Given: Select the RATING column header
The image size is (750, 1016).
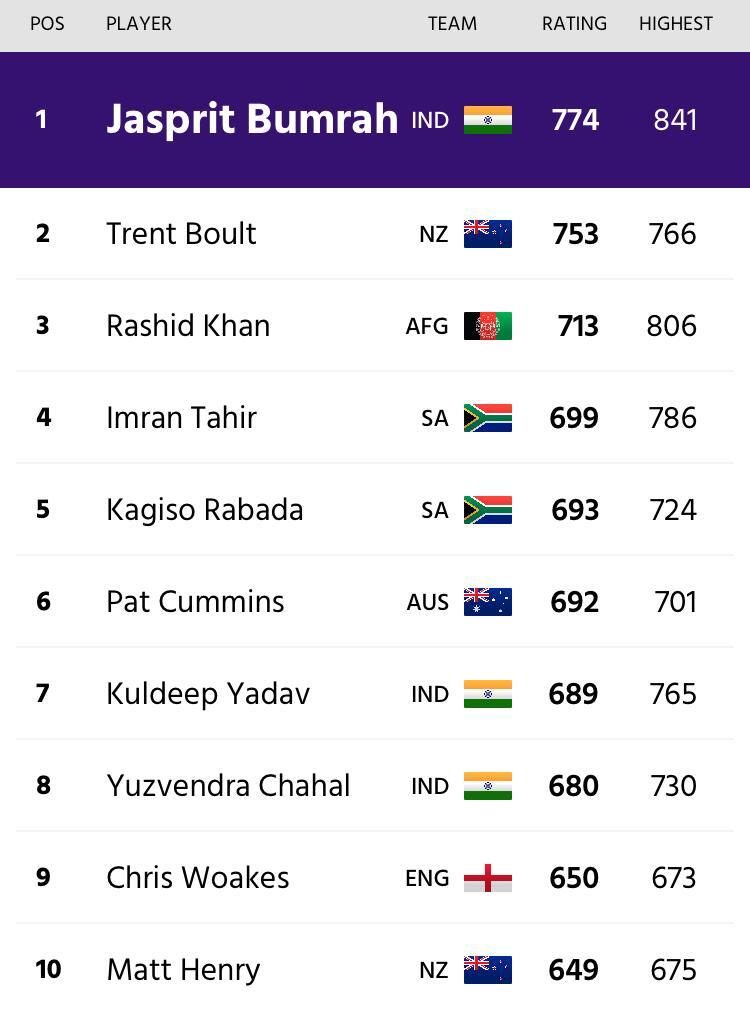Looking at the screenshot, I should [x=574, y=24].
